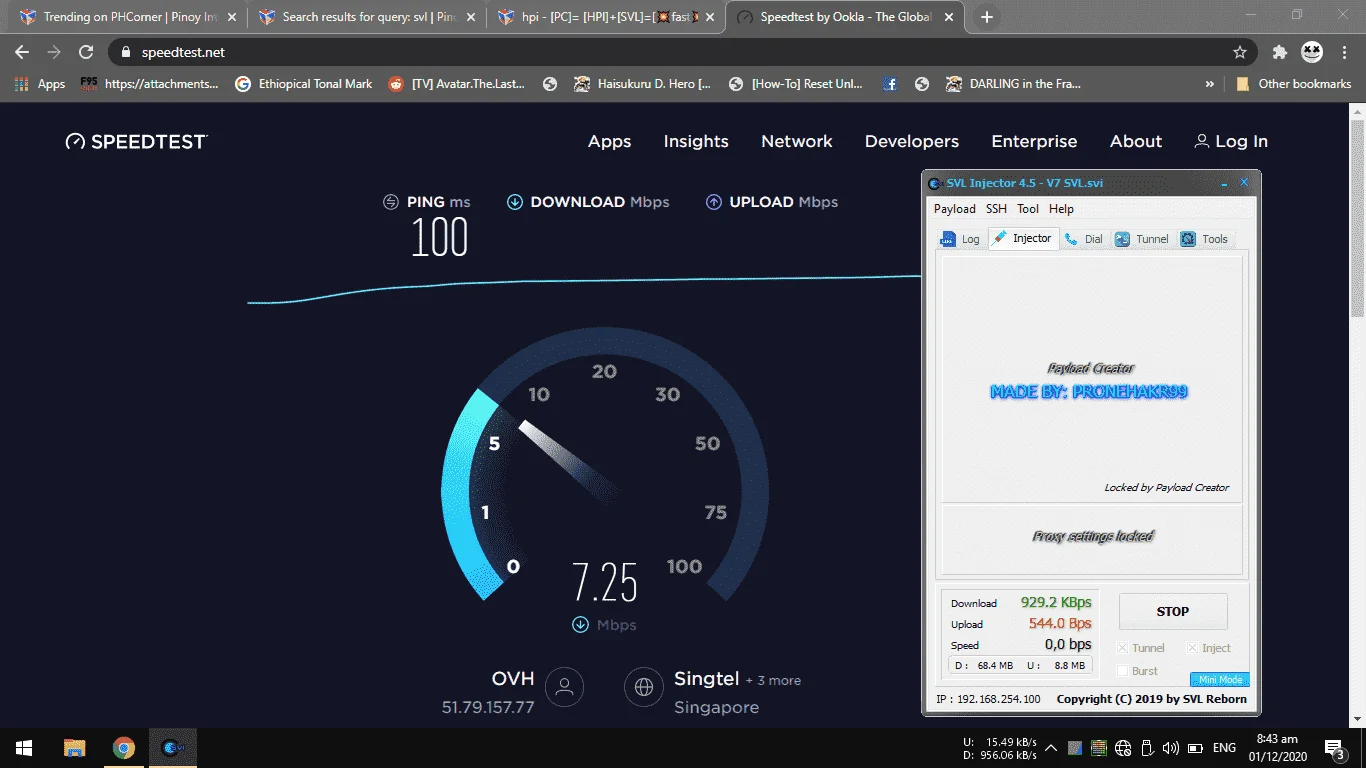Open the Chrome profile avatar
Image resolution: width=1366 pixels, height=768 pixels.
tap(1312, 52)
